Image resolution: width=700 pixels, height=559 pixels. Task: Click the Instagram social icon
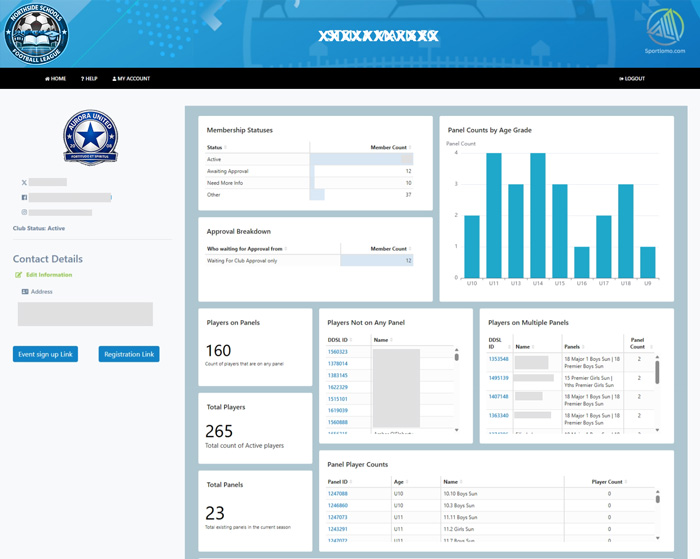24,212
